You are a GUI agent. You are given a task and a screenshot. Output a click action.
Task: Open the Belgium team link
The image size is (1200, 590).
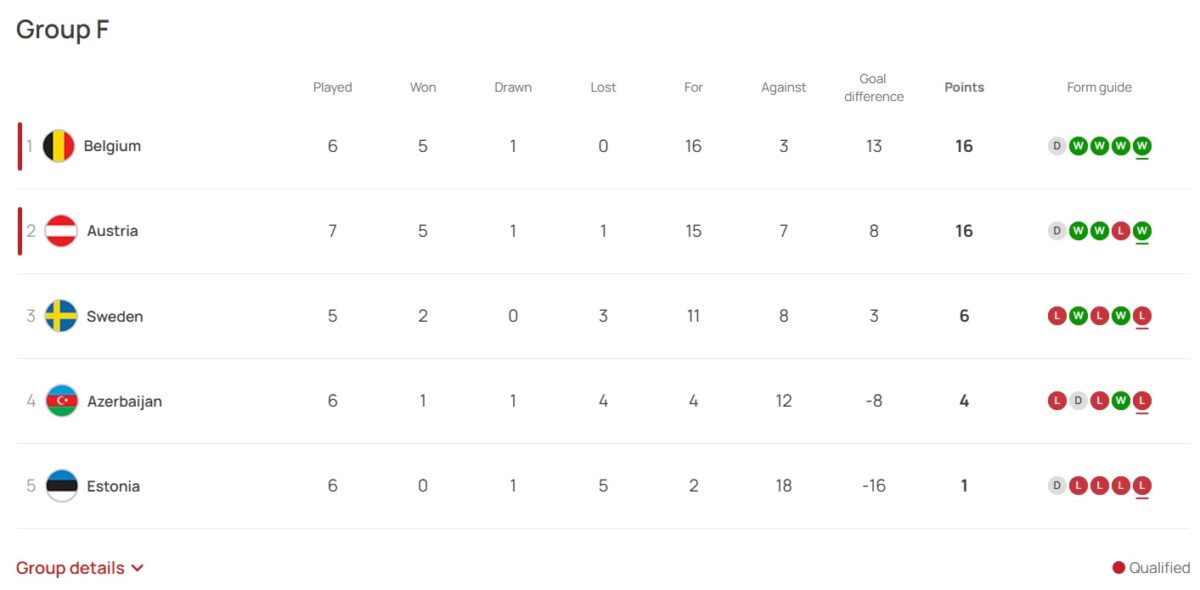click(x=112, y=146)
